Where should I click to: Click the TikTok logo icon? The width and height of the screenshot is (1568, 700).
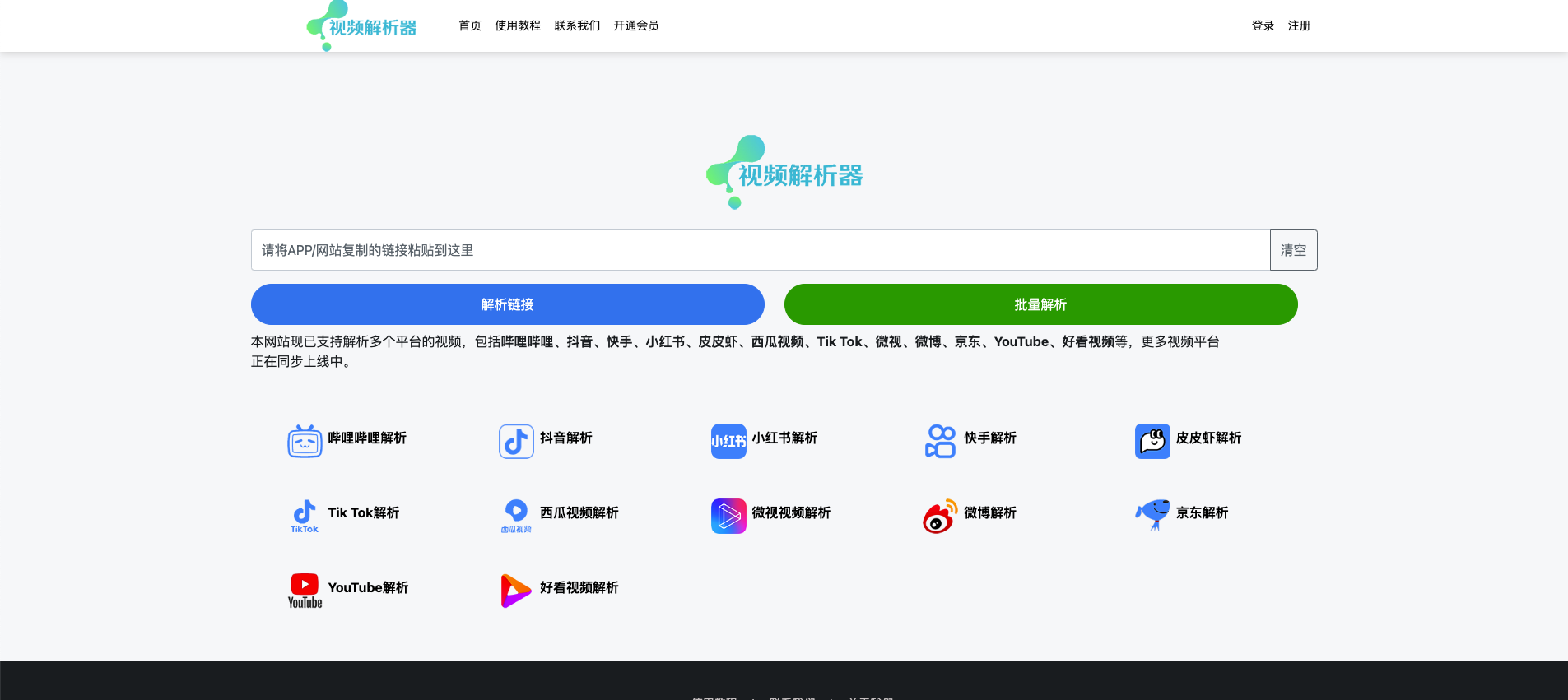tap(305, 516)
